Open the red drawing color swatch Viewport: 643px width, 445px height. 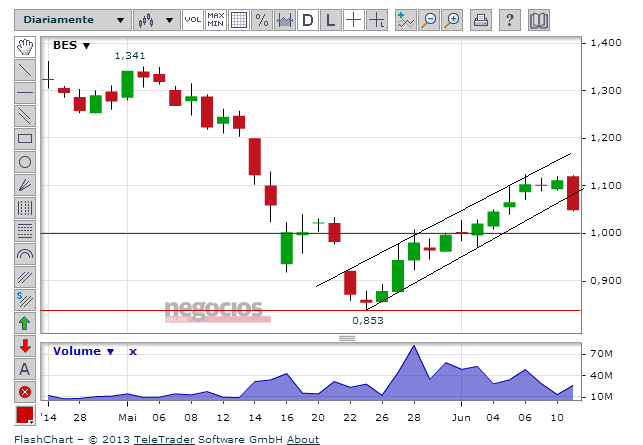[25, 415]
